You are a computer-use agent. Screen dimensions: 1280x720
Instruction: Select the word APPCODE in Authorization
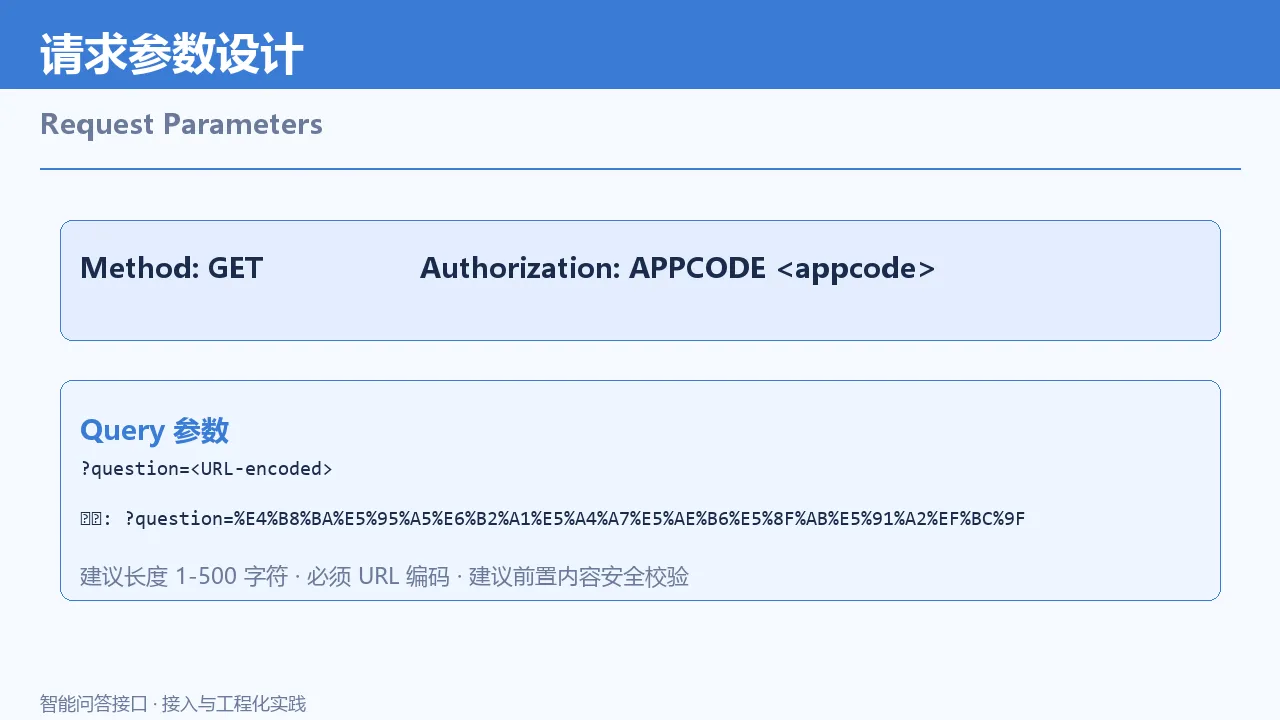coord(697,268)
